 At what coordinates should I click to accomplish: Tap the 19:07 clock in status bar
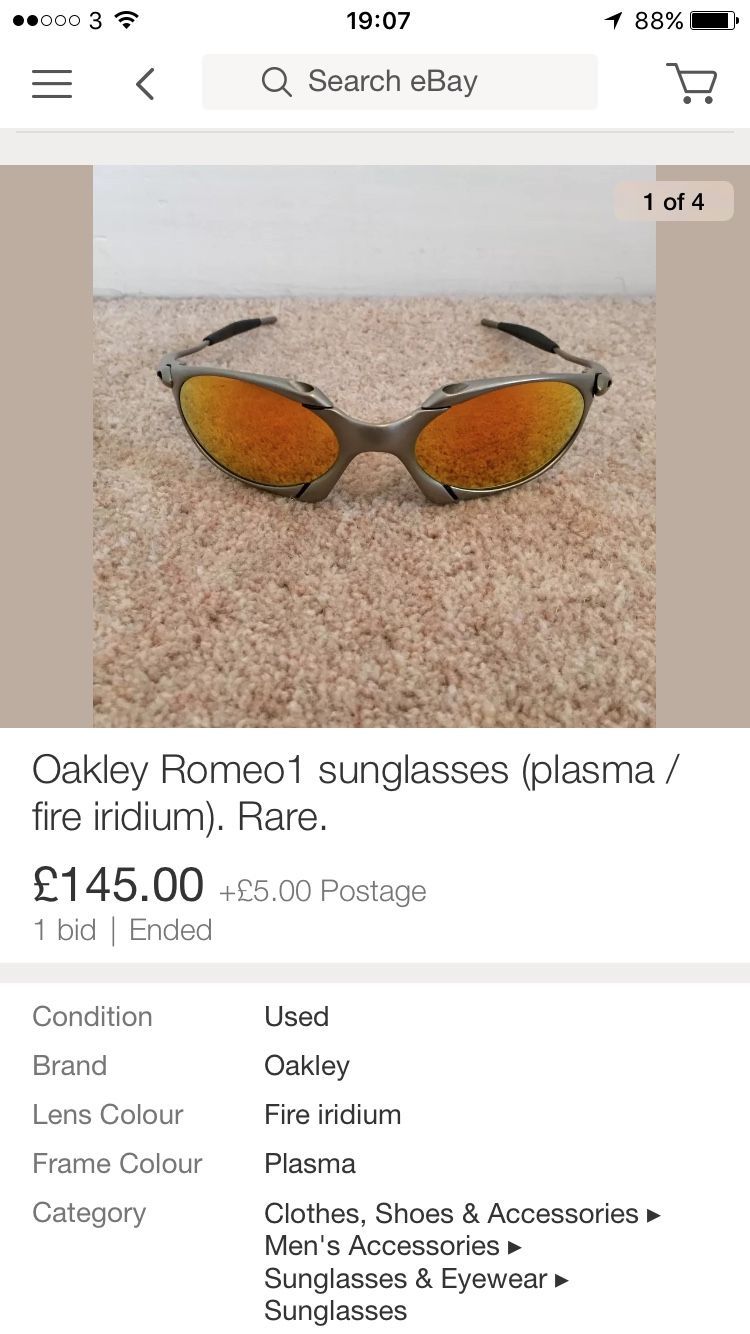click(x=378, y=20)
